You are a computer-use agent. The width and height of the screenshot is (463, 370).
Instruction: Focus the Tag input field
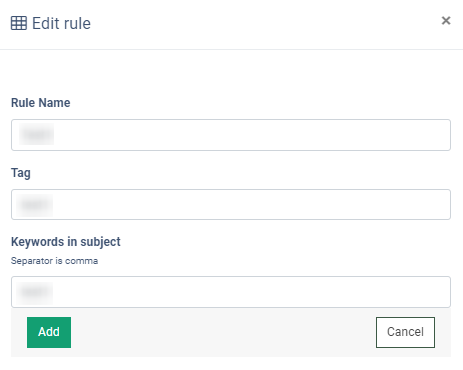coord(231,205)
